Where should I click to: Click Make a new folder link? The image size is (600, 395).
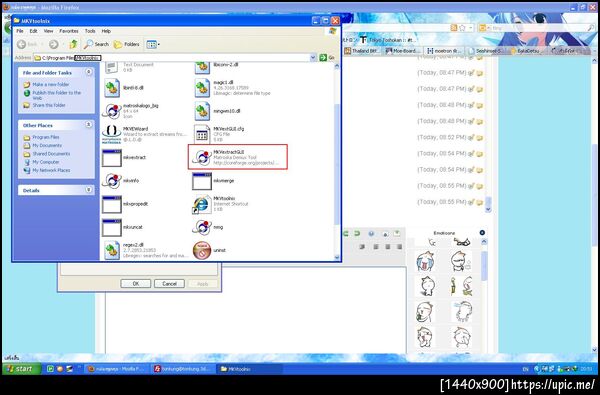click(47, 84)
